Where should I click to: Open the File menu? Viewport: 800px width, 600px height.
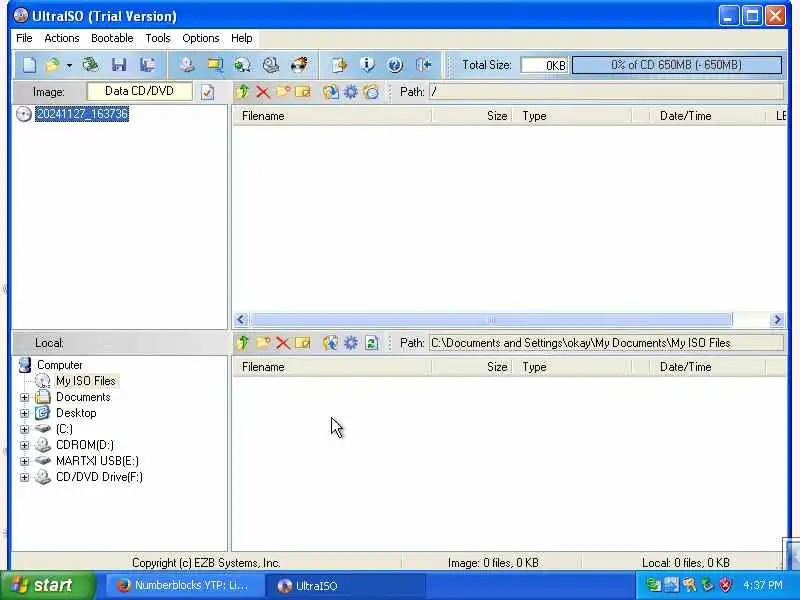(x=24, y=38)
